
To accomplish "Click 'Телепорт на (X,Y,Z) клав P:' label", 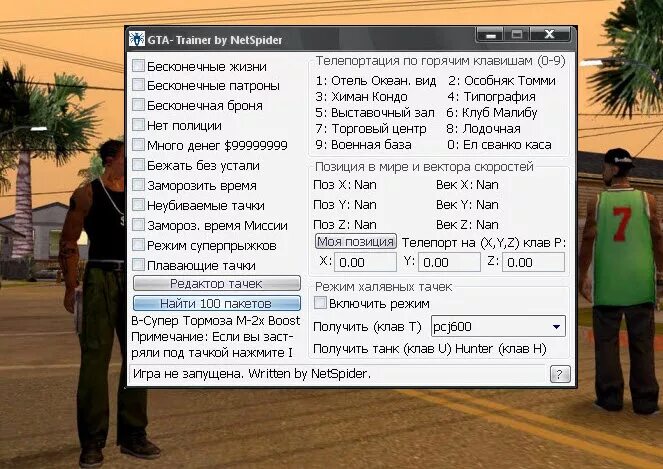I will click(x=484, y=243).
